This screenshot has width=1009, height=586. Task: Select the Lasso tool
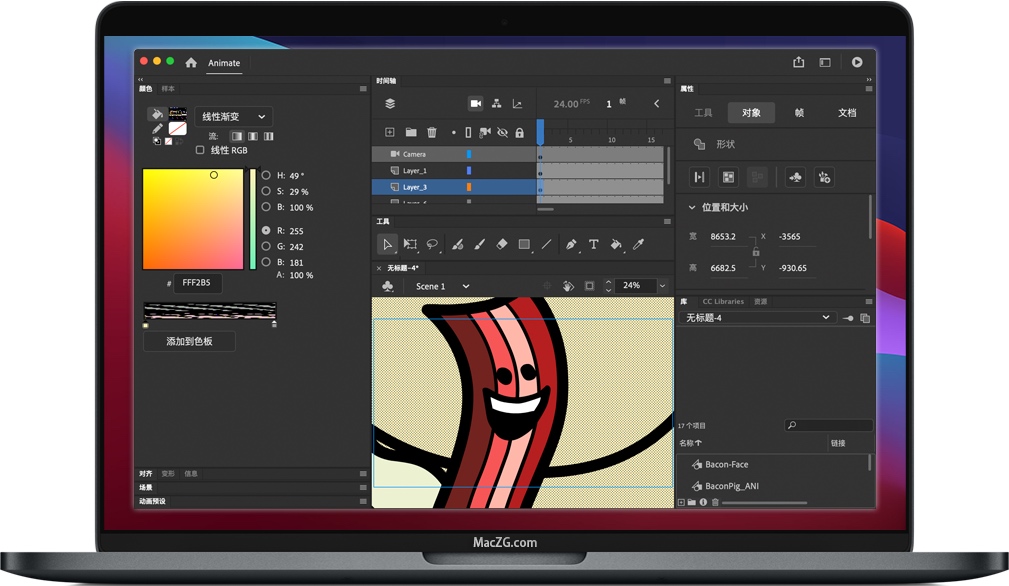[432, 244]
